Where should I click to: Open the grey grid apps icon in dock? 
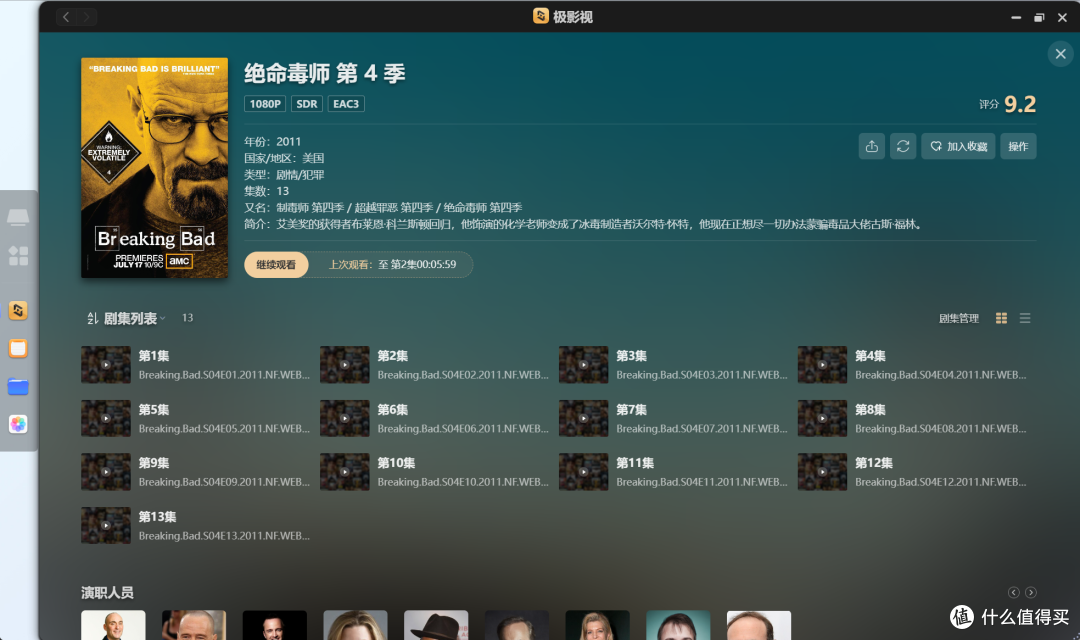coord(18,256)
